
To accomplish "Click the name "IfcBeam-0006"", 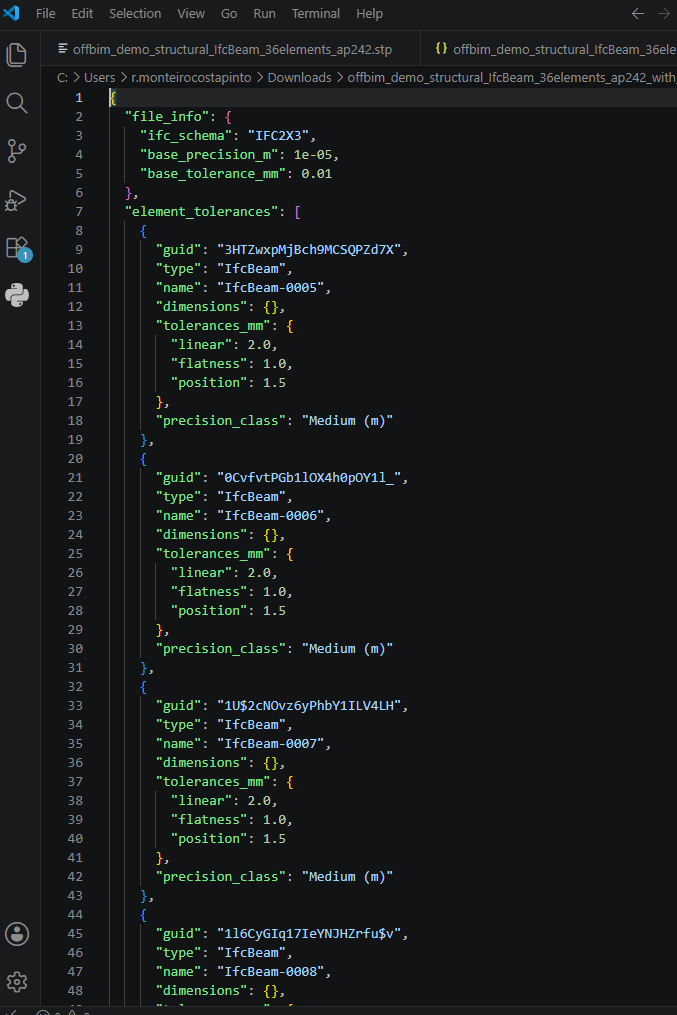I will point(271,515).
